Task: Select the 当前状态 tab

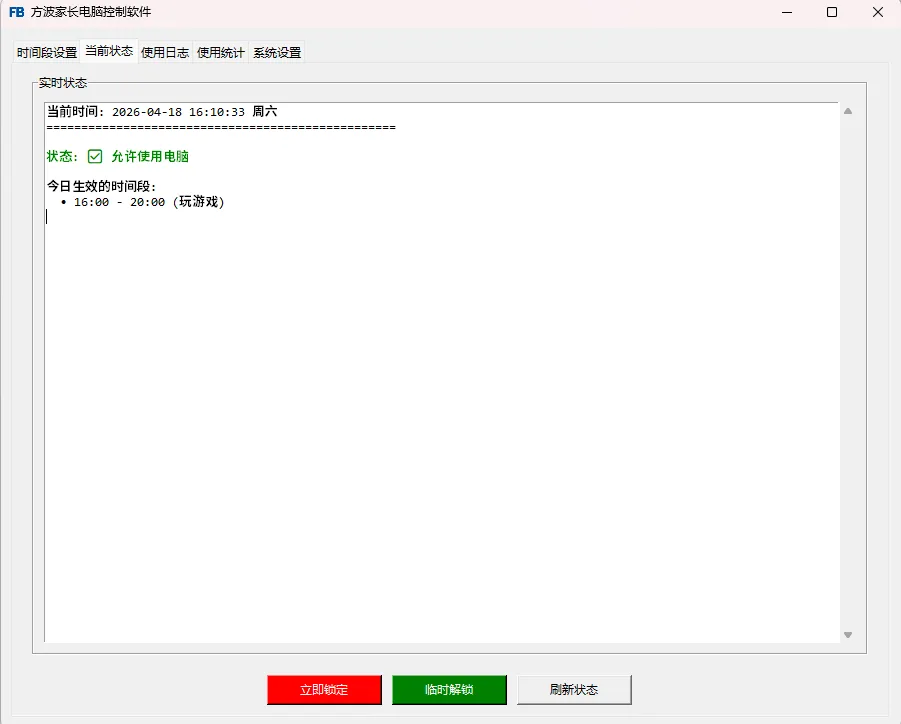Action: coord(109,51)
